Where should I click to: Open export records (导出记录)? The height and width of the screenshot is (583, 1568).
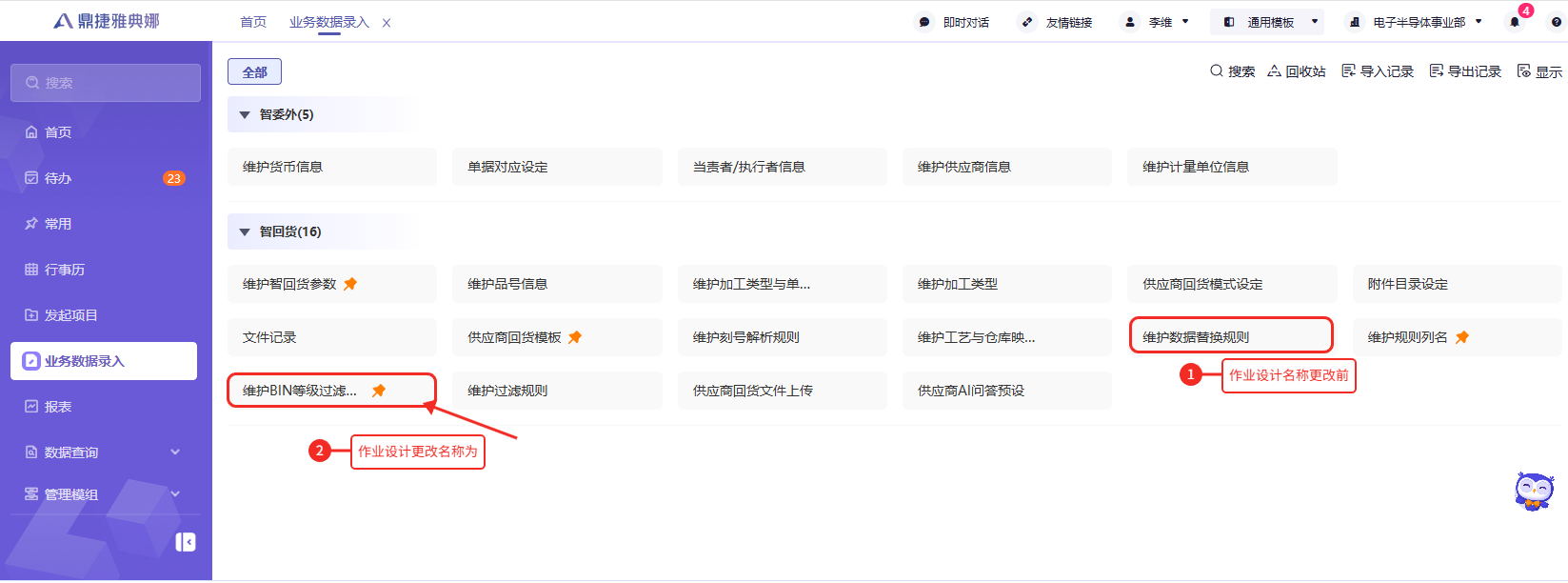1465,71
